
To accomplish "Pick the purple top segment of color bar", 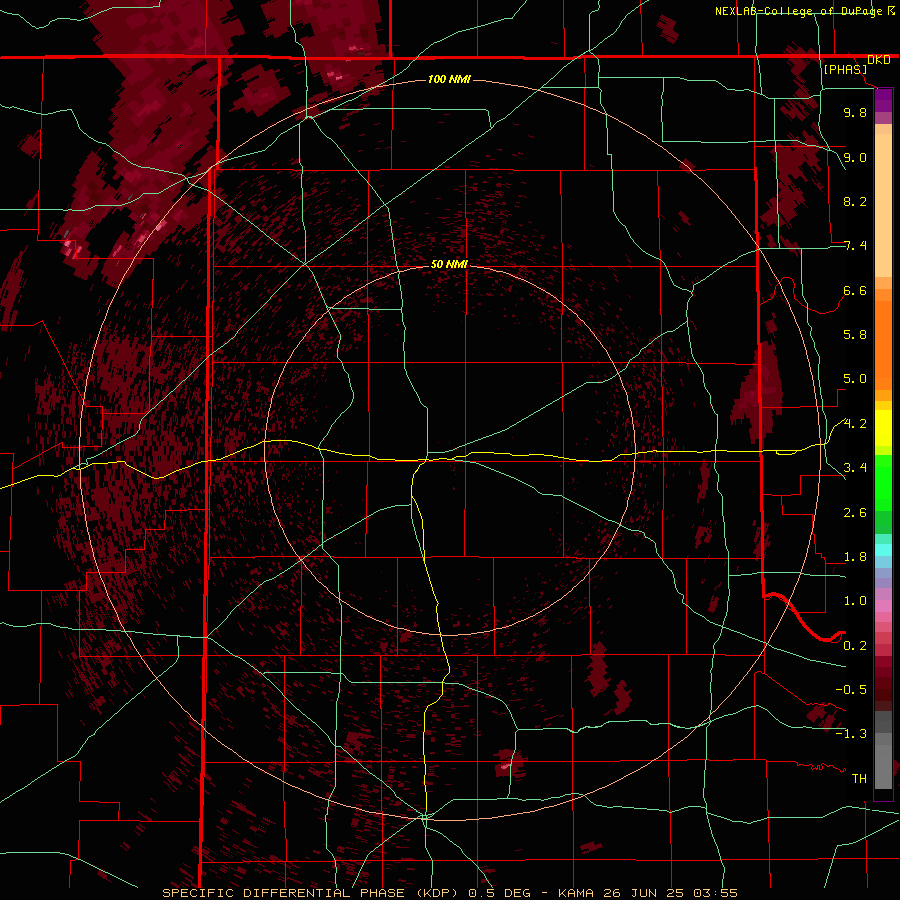I will pyautogui.click(x=883, y=100).
